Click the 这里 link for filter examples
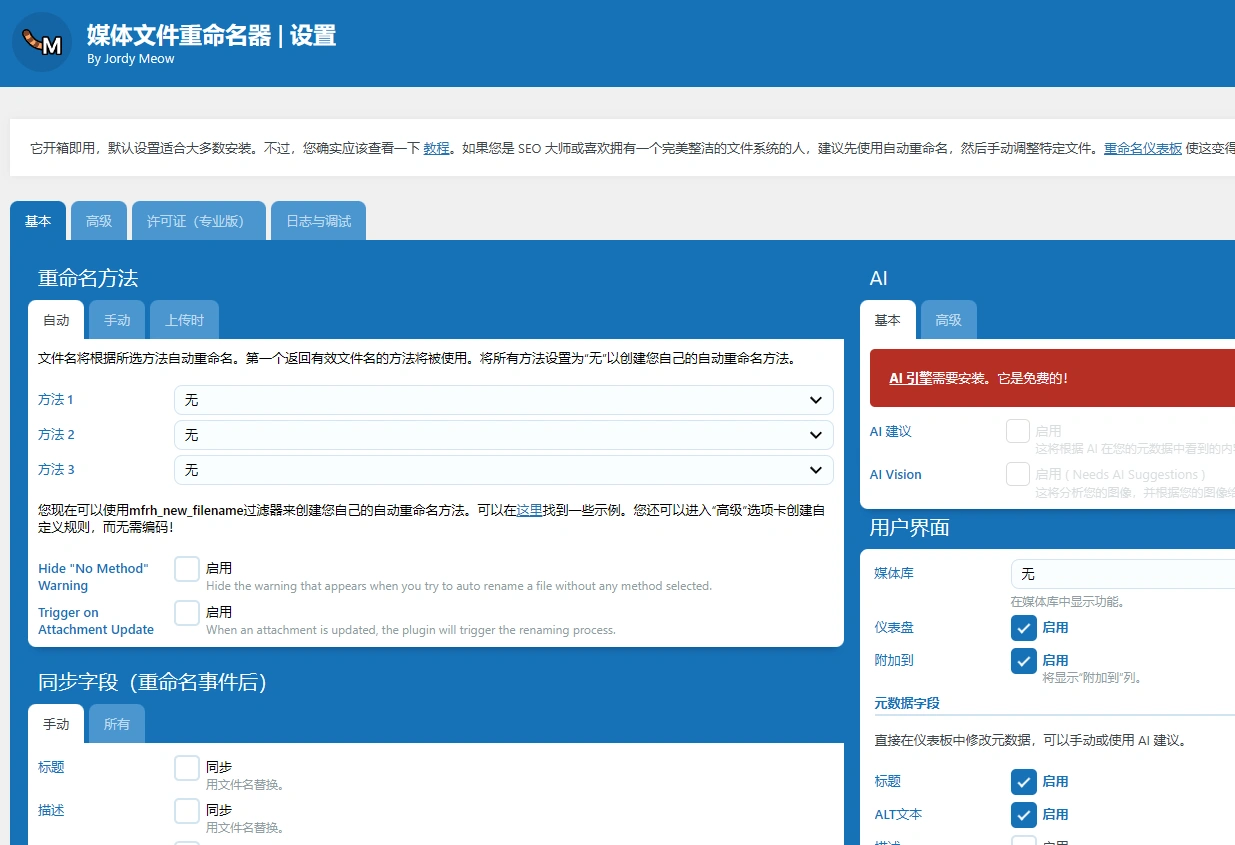Image resolution: width=1235 pixels, height=845 pixels. click(528, 509)
